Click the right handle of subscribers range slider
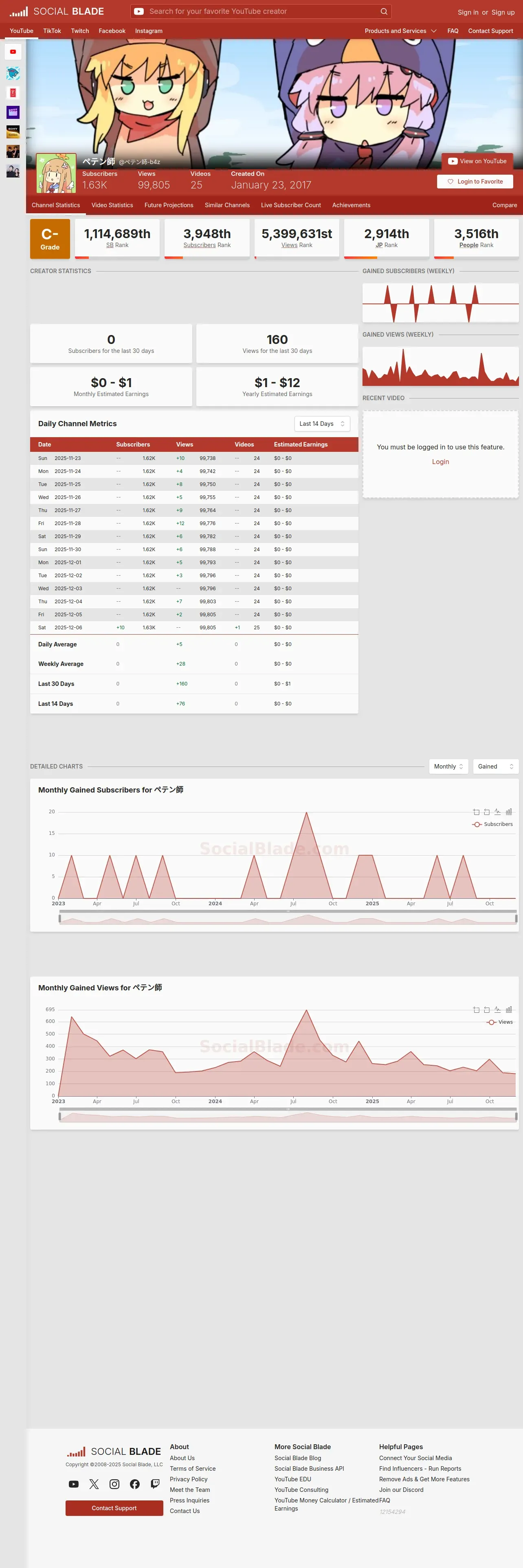Viewport: 523px width, 1568px height. [516, 918]
